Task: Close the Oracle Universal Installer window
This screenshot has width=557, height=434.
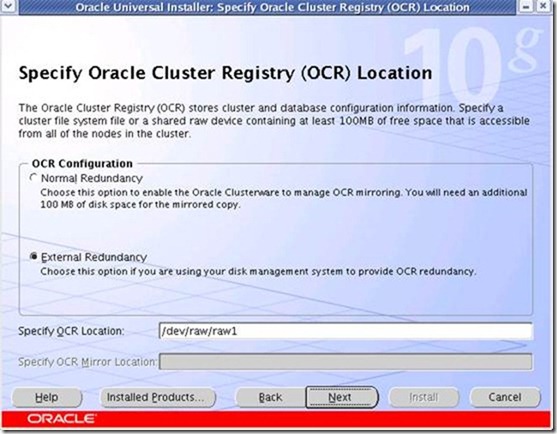Action: coord(544,6)
